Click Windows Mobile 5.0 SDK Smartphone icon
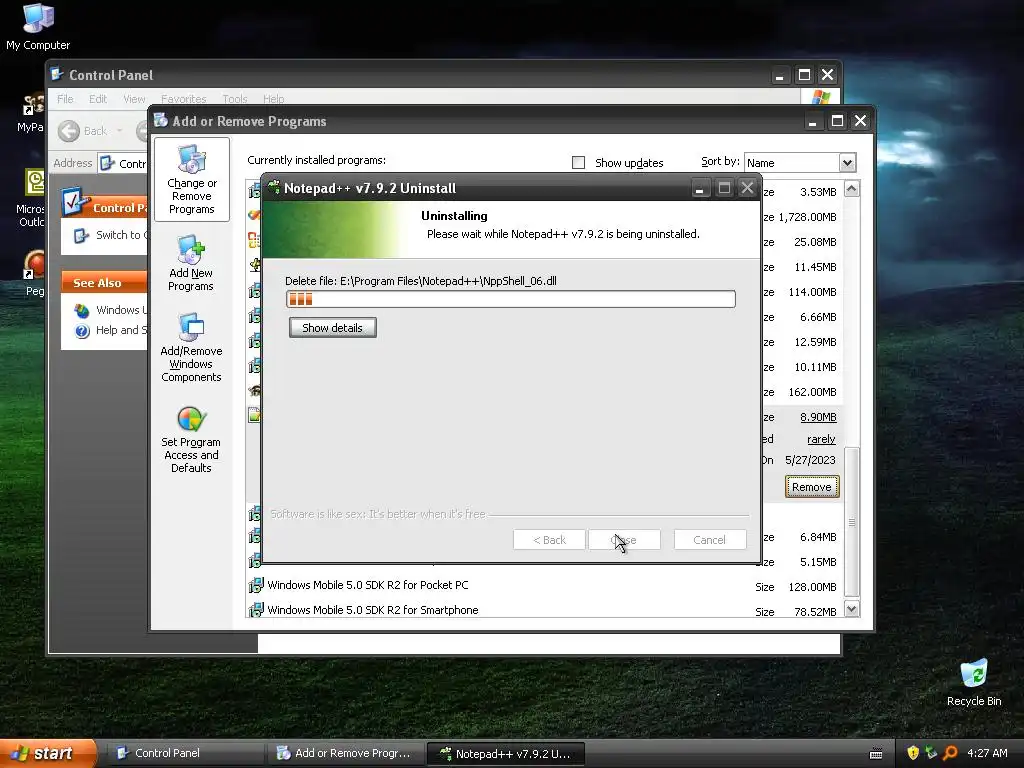Screen dimensions: 1024x768 click(x=255, y=610)
